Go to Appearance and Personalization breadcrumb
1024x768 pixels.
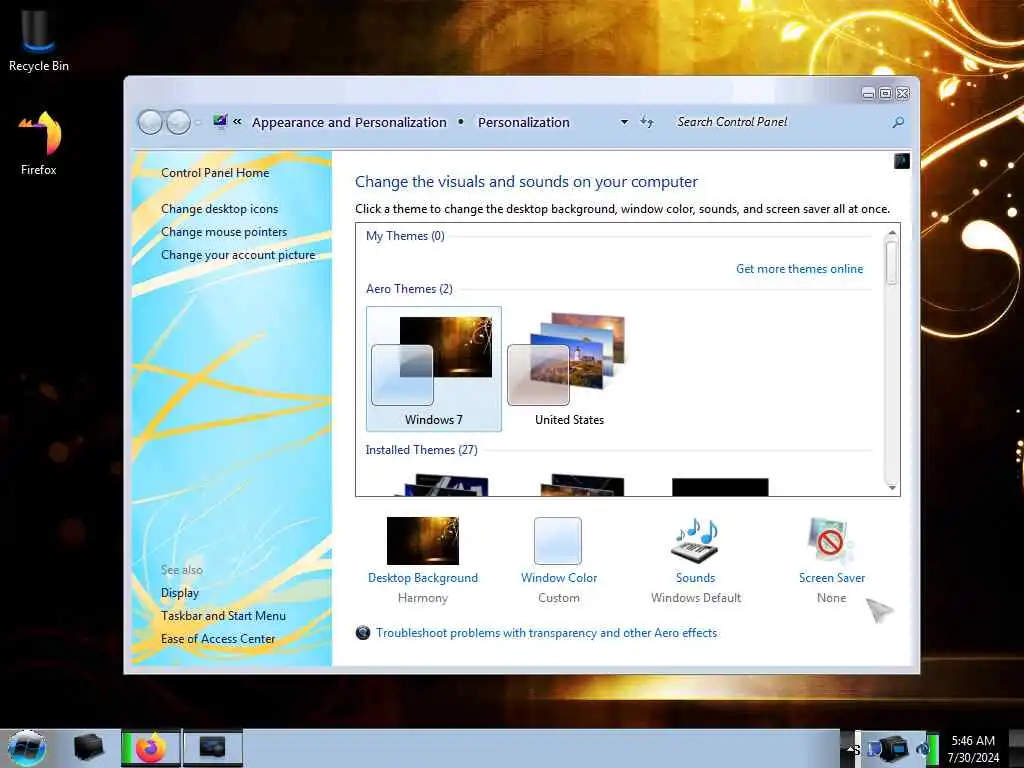(x=349, y=122)
